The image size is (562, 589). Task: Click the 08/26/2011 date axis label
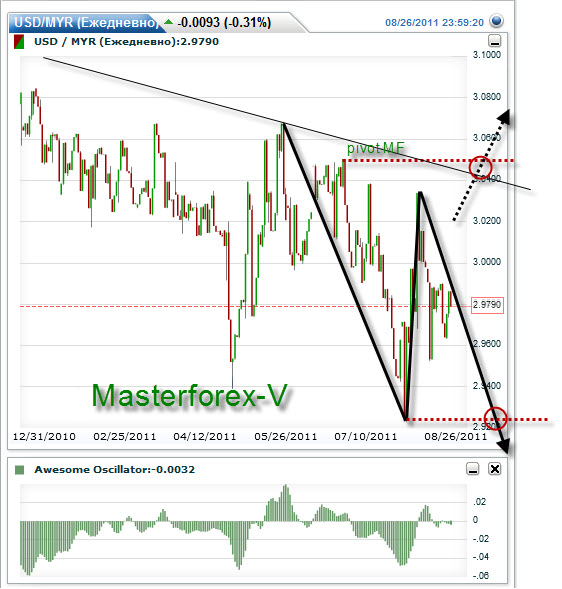tap(456, 436)
